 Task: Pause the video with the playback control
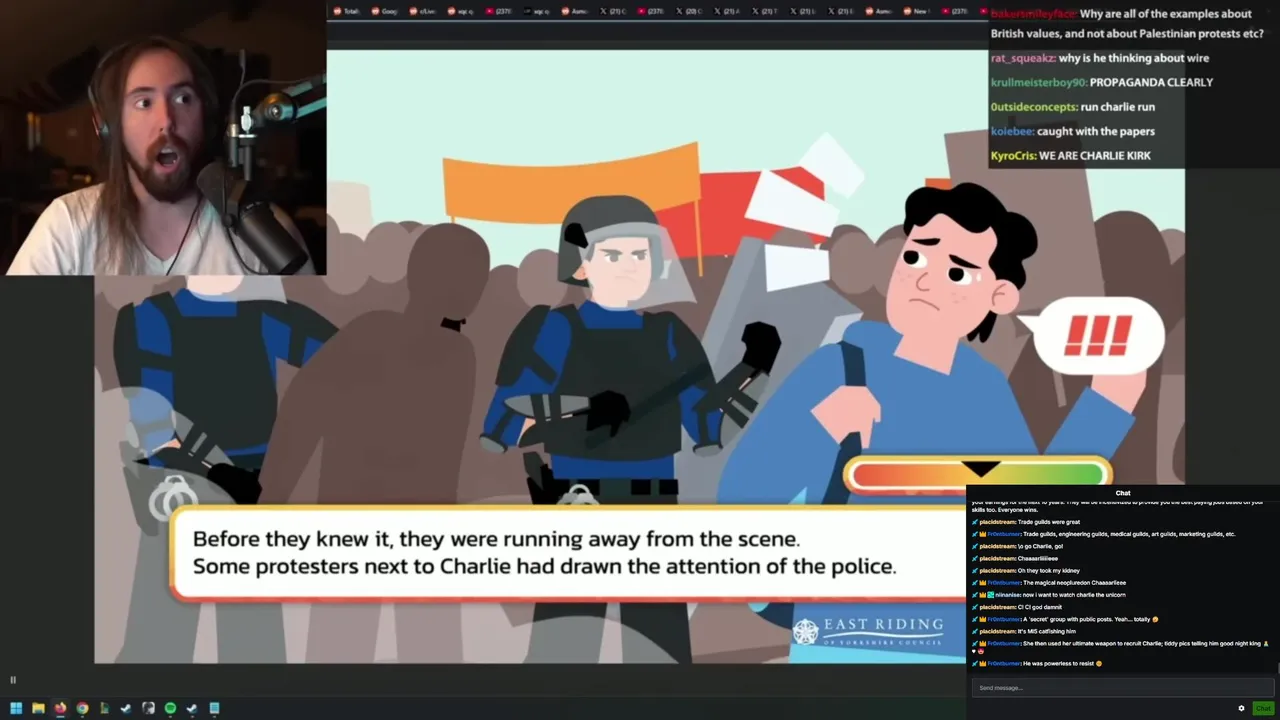(13, 680)
